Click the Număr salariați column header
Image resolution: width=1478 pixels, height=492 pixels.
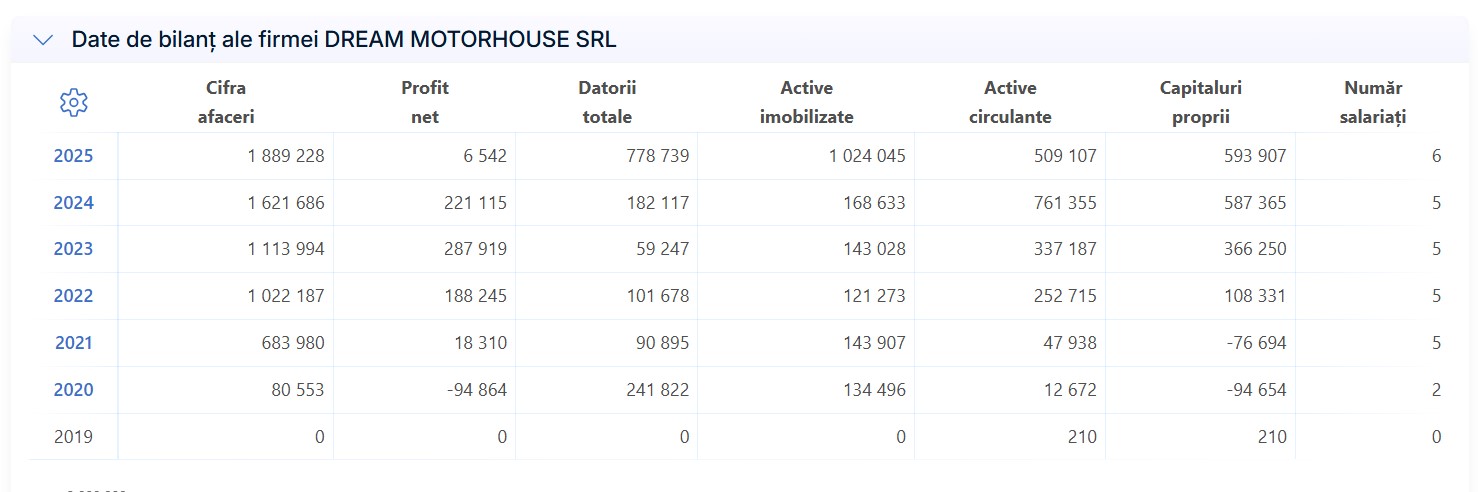[1373, 102]
